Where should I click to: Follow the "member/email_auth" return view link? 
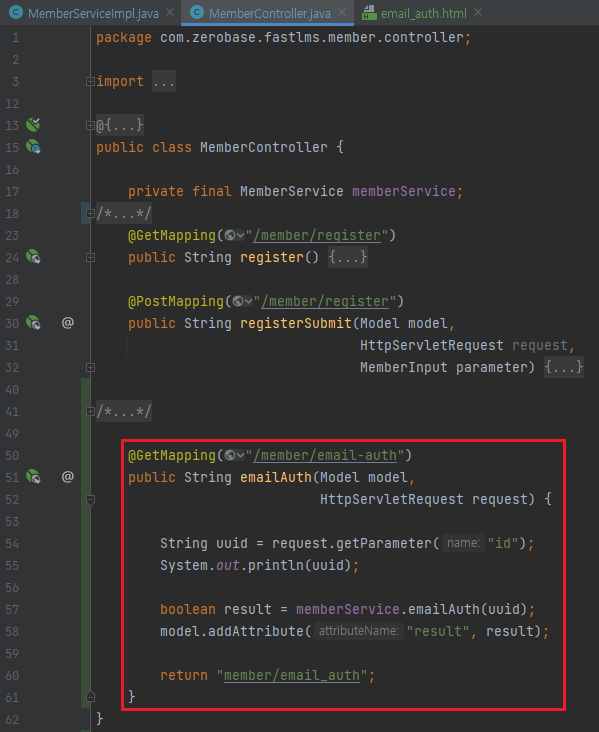pos(292,676)
